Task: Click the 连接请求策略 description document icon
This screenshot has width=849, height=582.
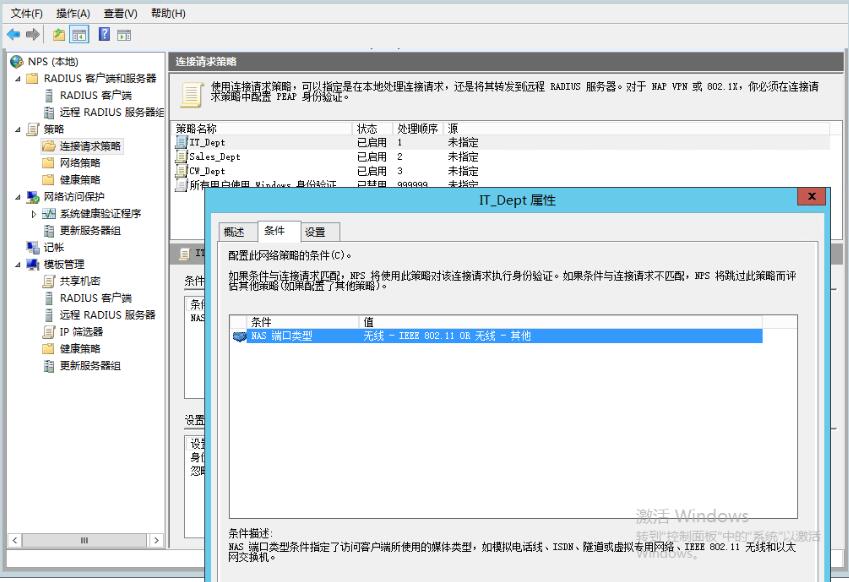Action: (x=192, y=94)
